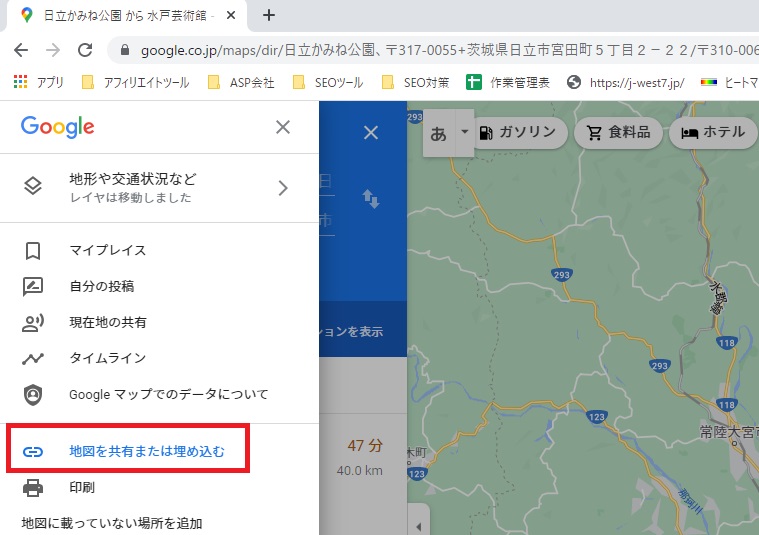Open 自分の投稿 menu item
The height and width of the screenshot is (535, 759).
(x=159, y=286)
